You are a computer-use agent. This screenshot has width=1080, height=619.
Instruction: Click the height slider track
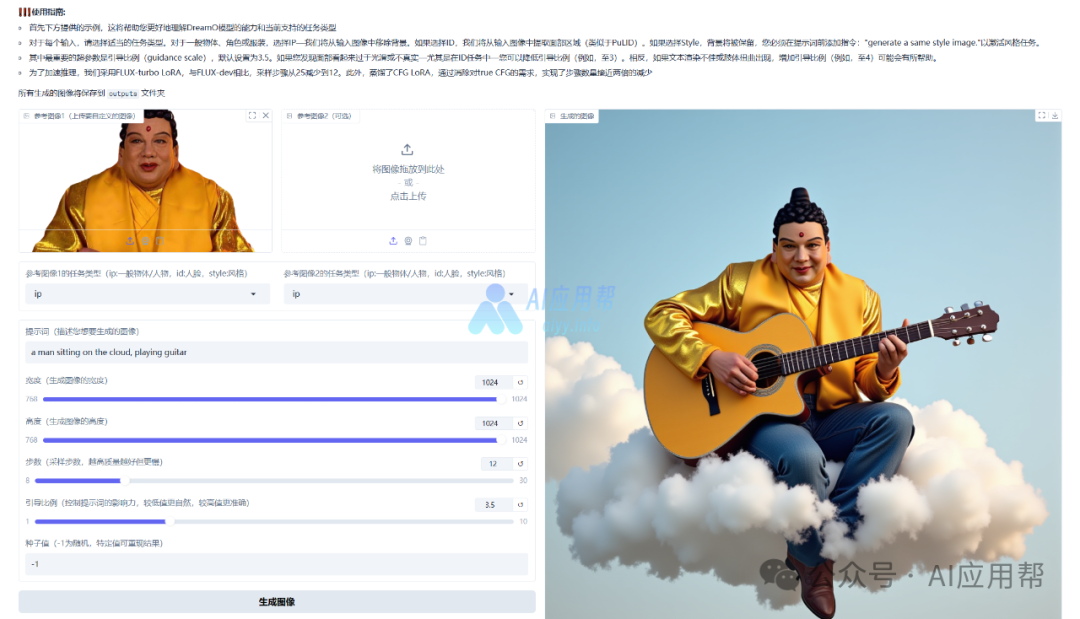click(x=273, y=440)
